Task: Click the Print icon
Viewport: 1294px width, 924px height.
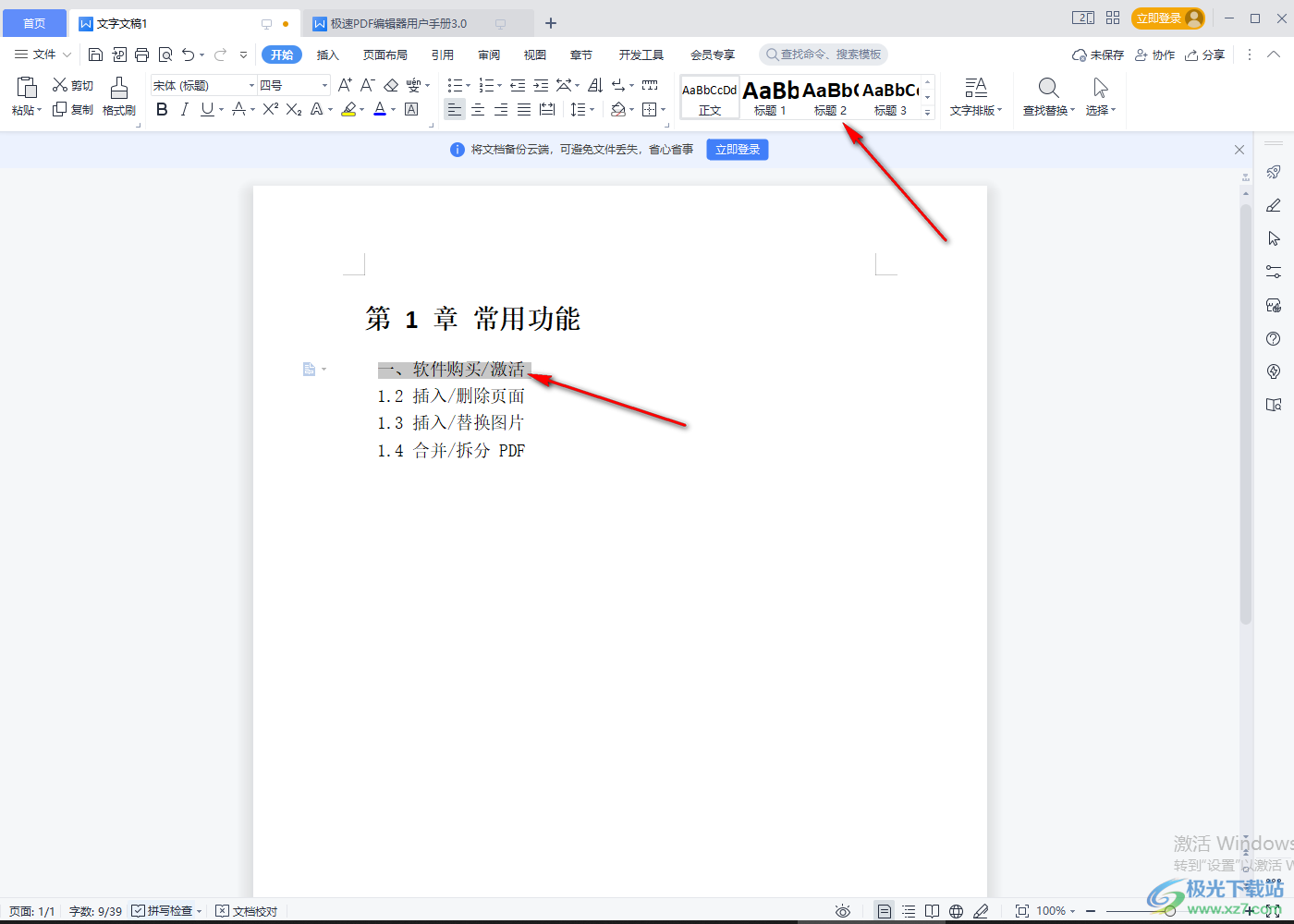Action: (141, 55)
